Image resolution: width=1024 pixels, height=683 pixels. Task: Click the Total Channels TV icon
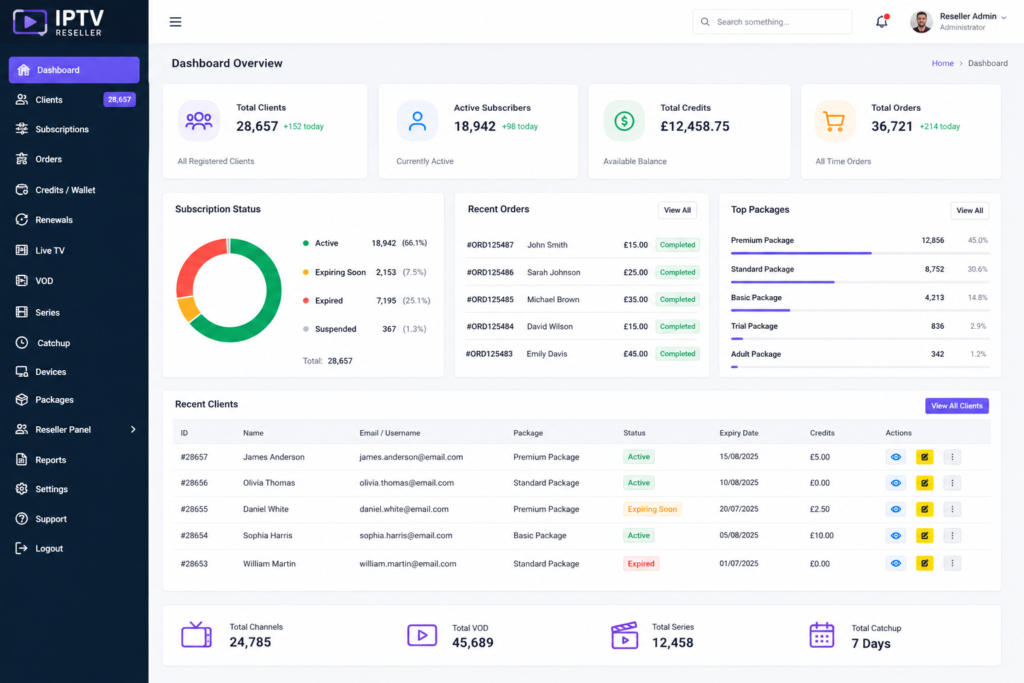click(197, 635)
